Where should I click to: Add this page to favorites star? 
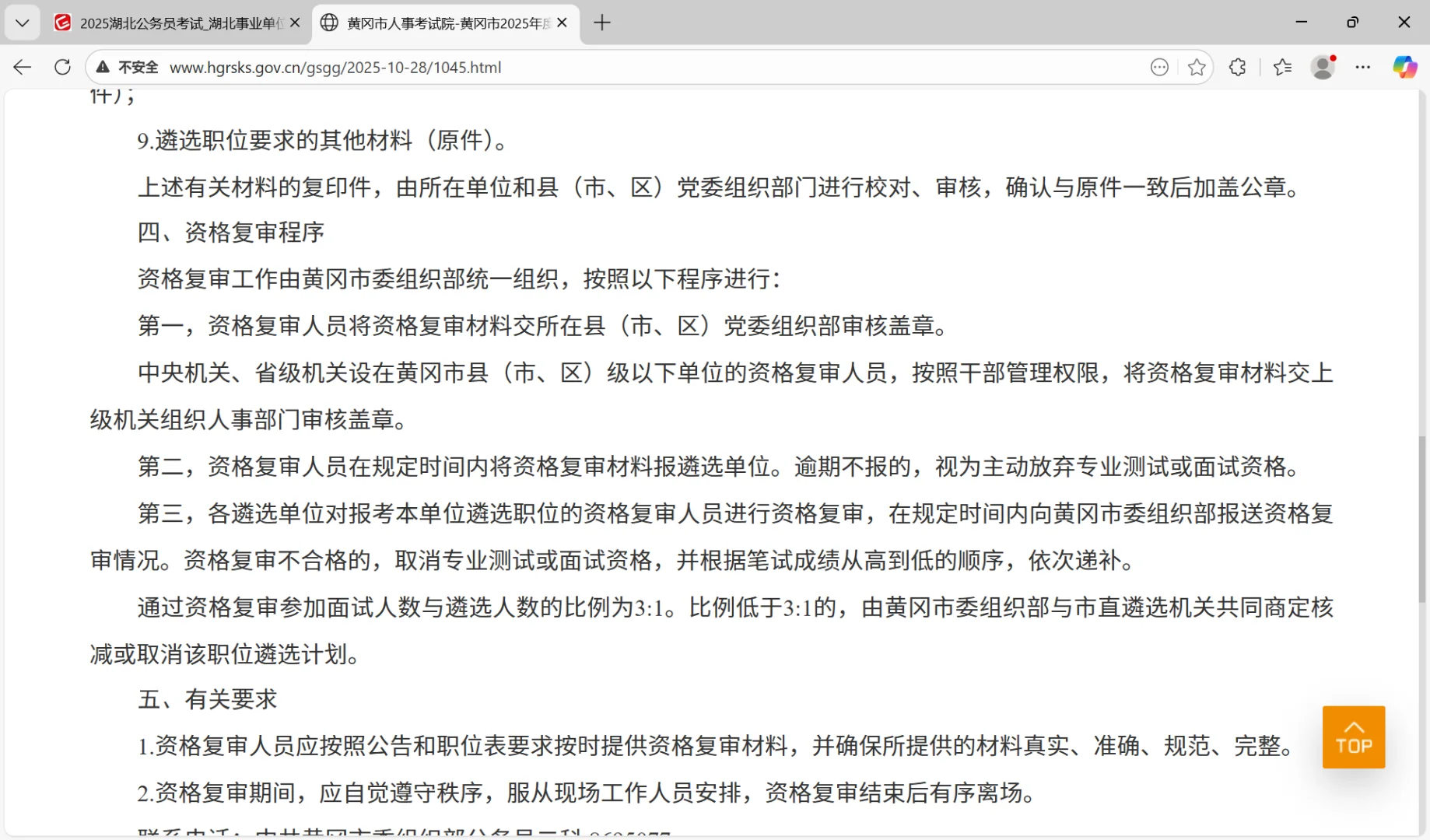pos(1197,68)
